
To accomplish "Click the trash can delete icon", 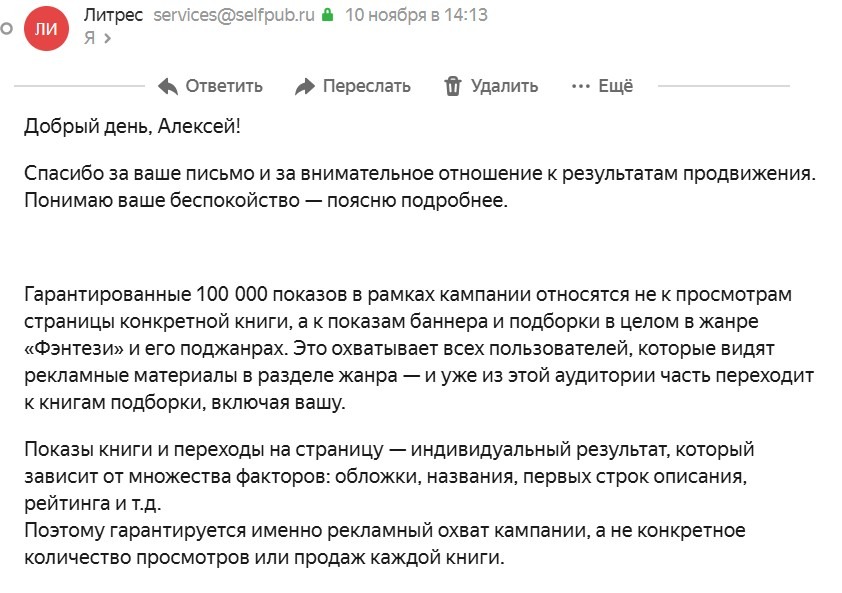I will [x=453, y=86].
